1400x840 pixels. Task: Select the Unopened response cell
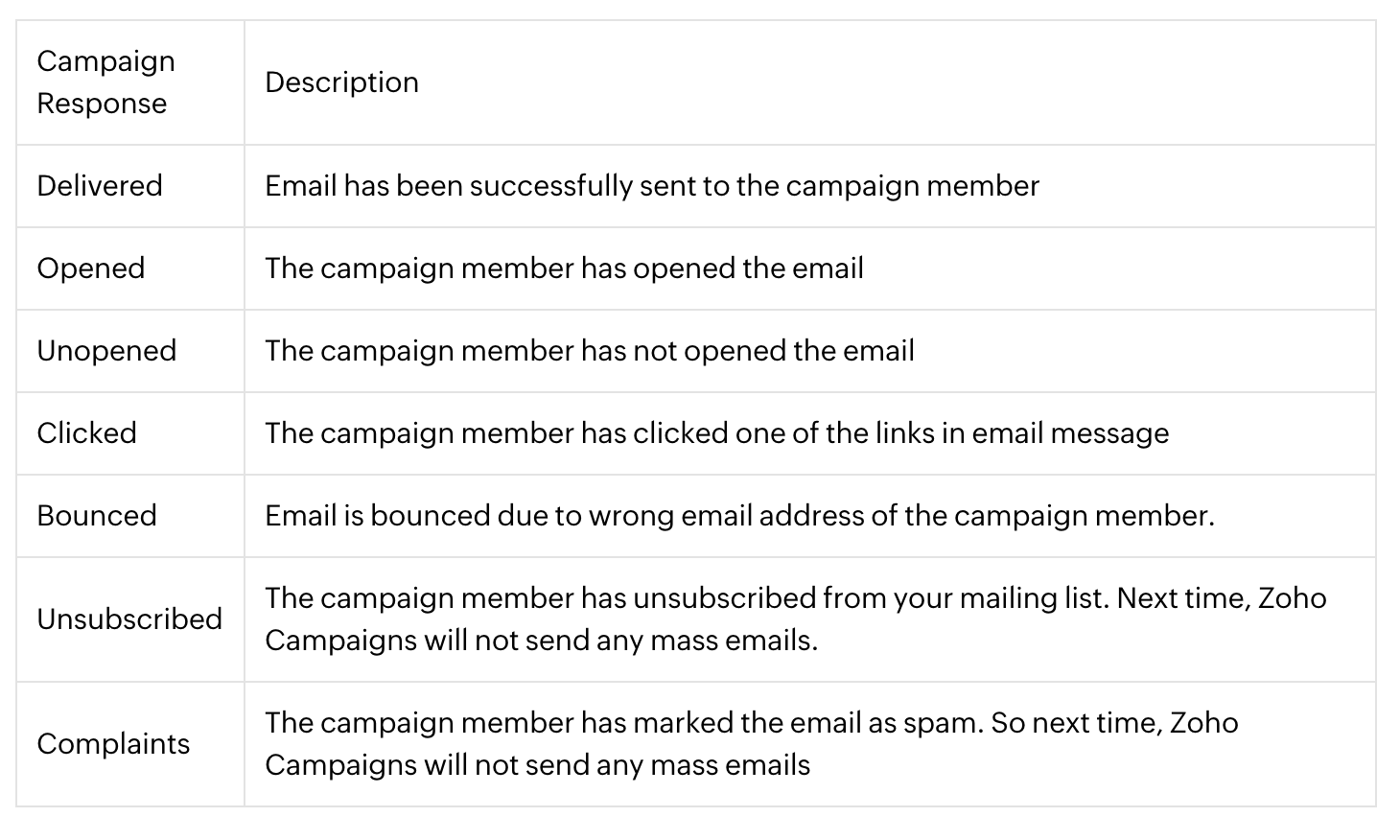[106, 351]
